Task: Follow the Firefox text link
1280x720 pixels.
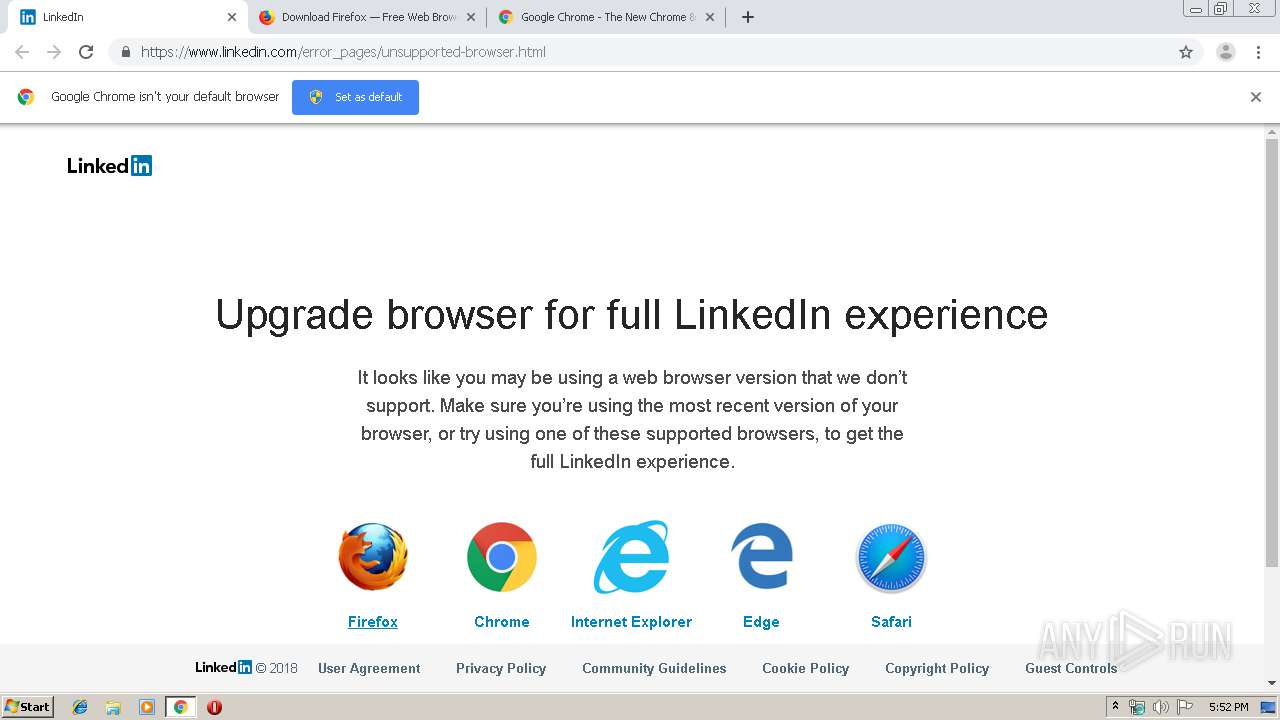Action: point(373,622)
